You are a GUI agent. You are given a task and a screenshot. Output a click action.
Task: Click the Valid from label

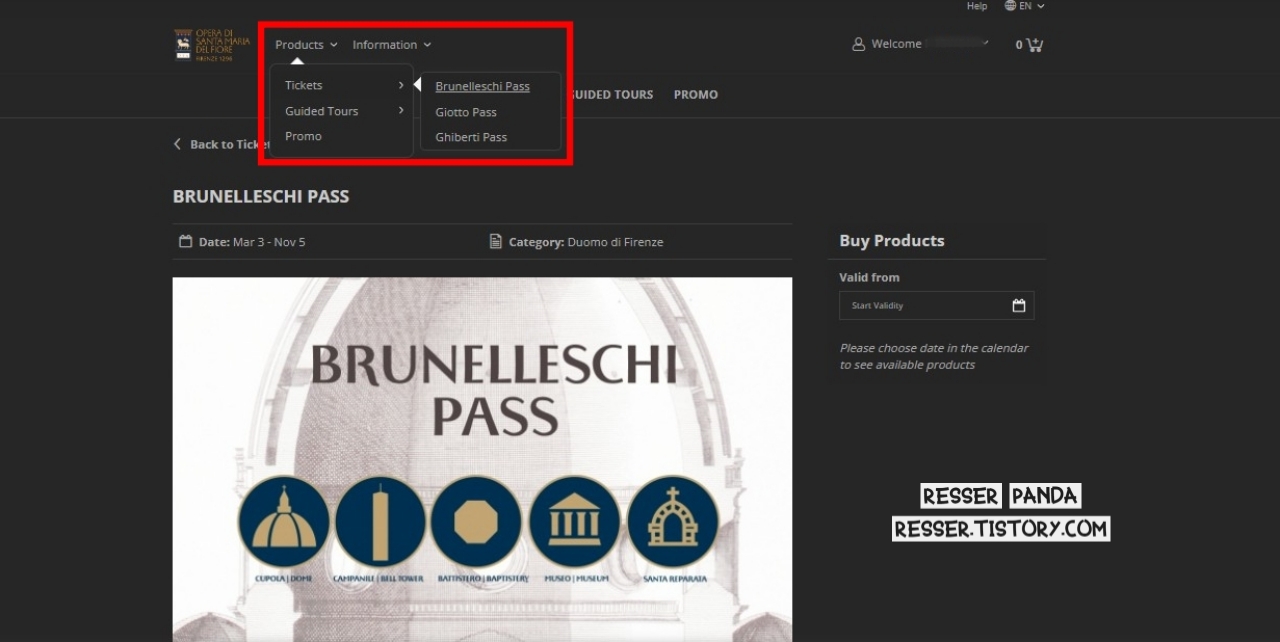coord(869,278)
